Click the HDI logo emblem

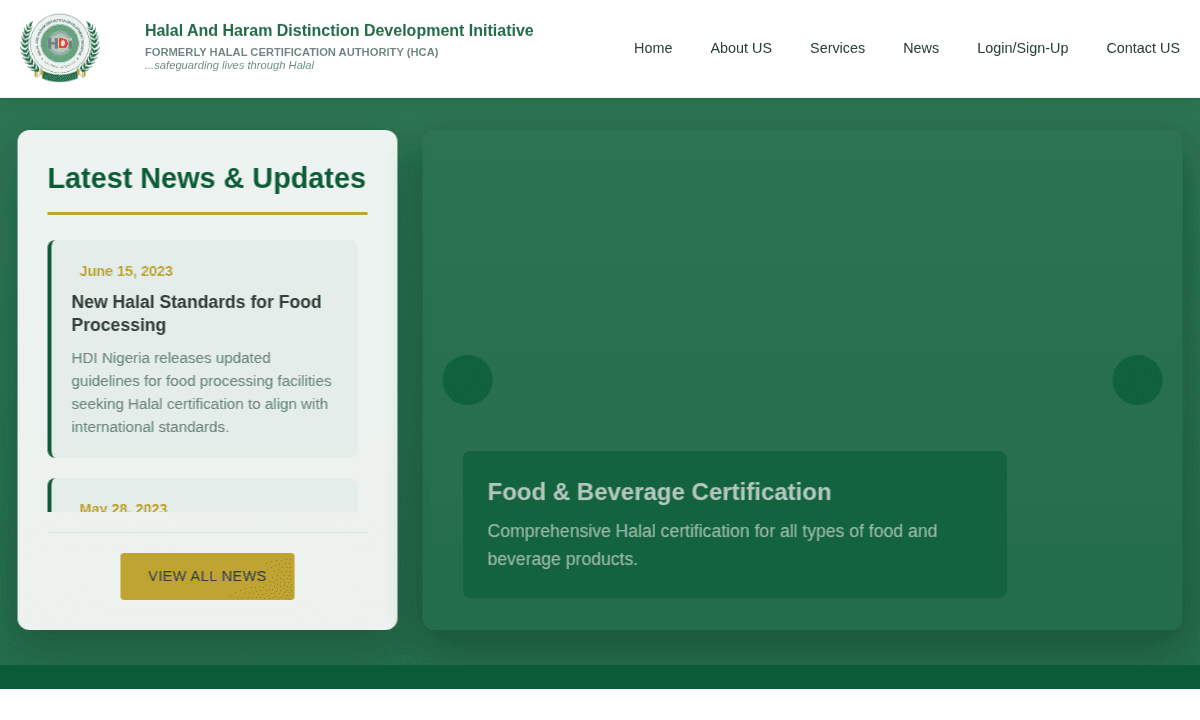(60, 47)
